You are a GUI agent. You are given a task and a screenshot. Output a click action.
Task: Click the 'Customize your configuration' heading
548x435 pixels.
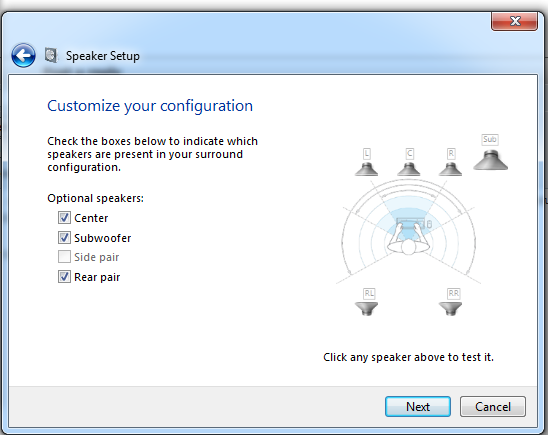tap(150, 106)
